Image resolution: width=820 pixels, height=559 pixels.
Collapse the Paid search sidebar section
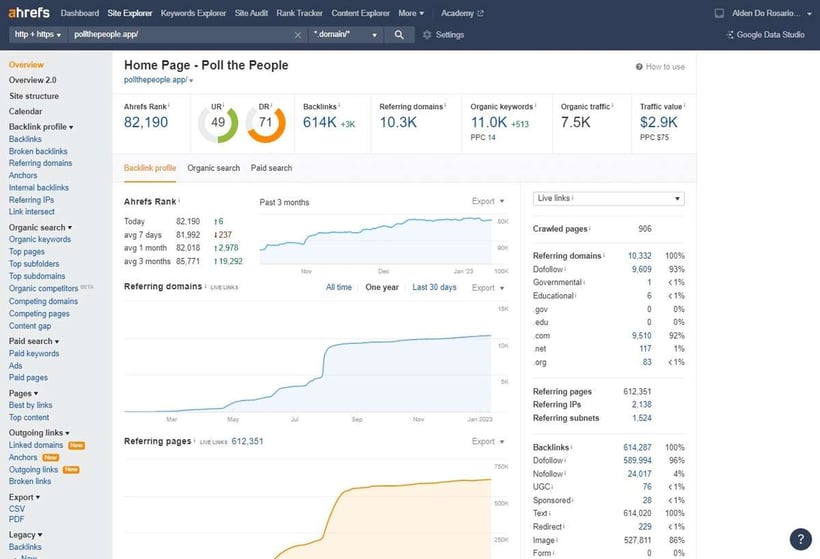tap(33, 341)
